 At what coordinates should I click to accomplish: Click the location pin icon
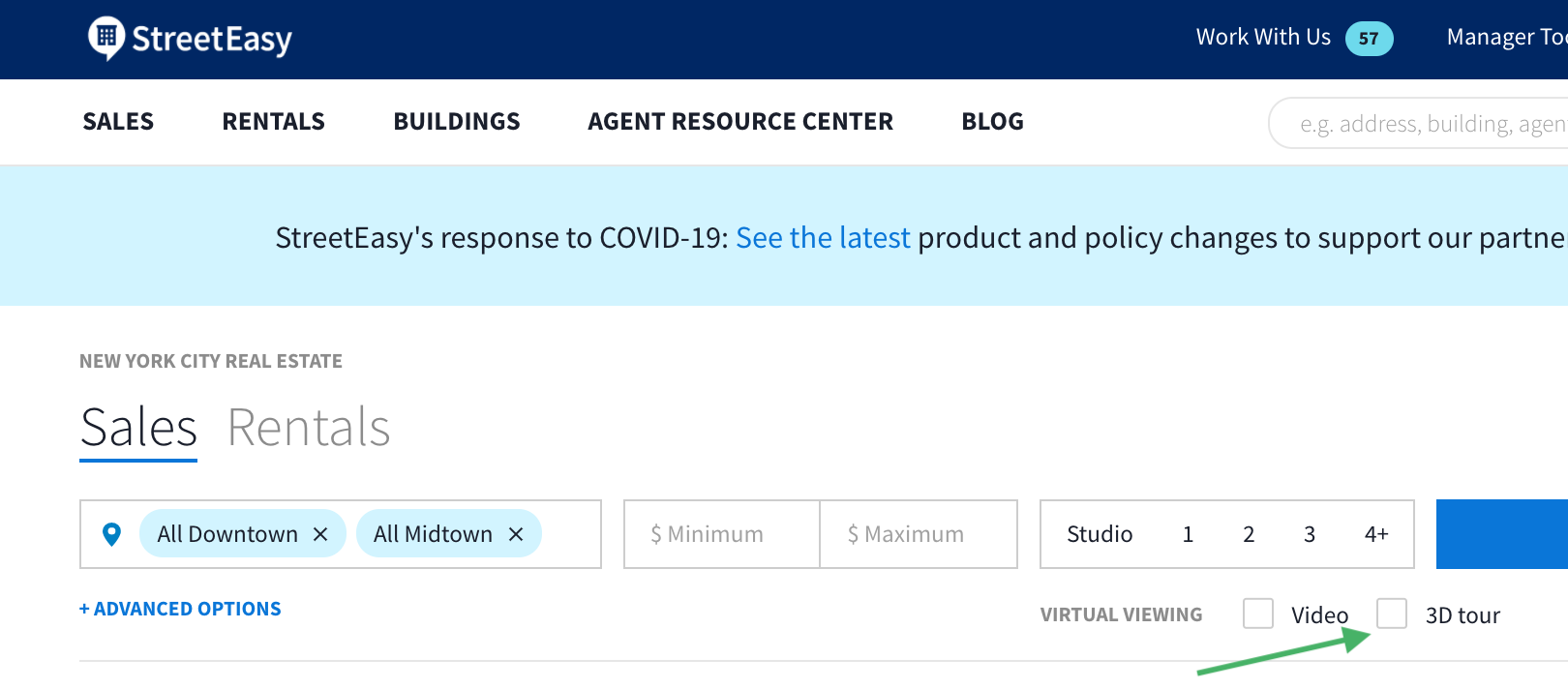pyautogui.click(x=112, y=534)
